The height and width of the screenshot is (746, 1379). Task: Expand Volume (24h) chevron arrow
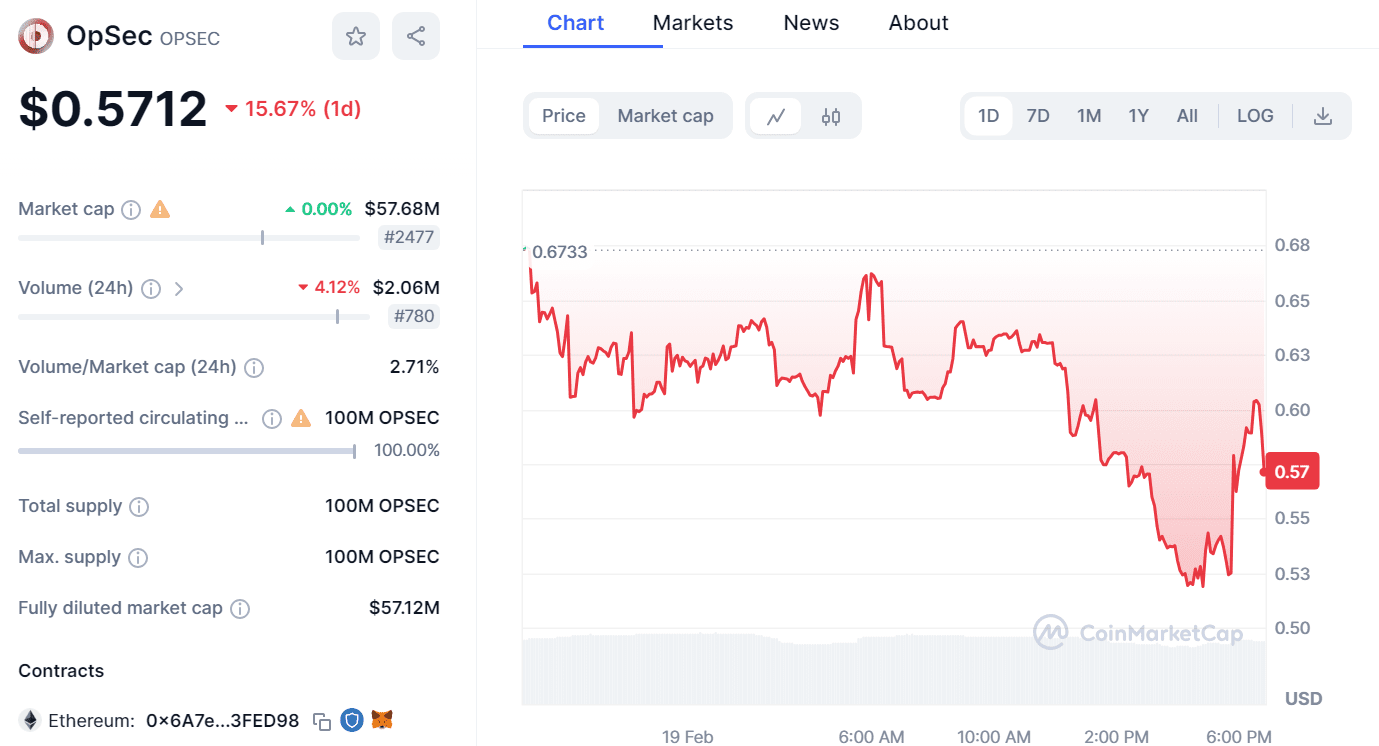(x=179, y=289)
